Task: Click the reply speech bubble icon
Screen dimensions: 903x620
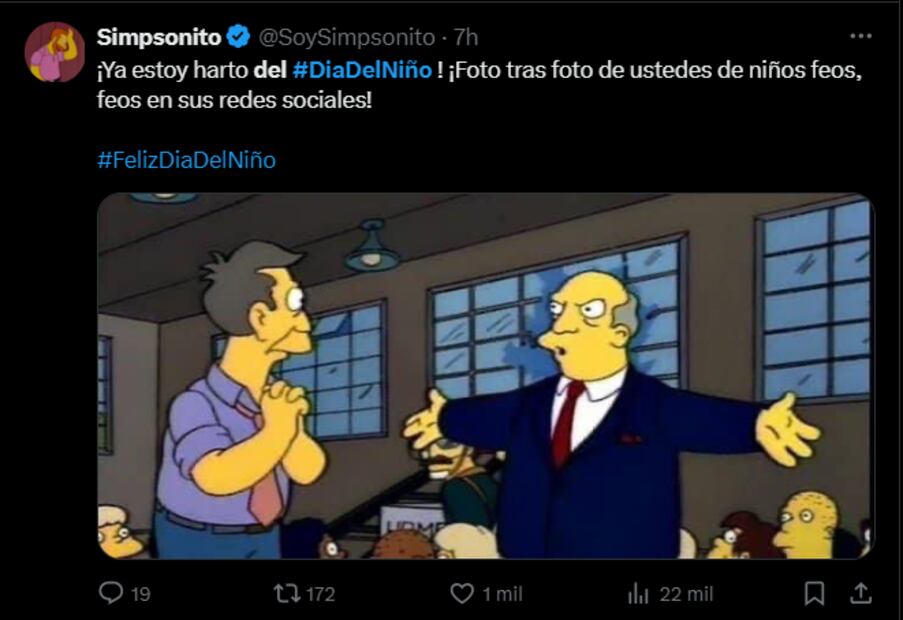Action: click(111, 593)
